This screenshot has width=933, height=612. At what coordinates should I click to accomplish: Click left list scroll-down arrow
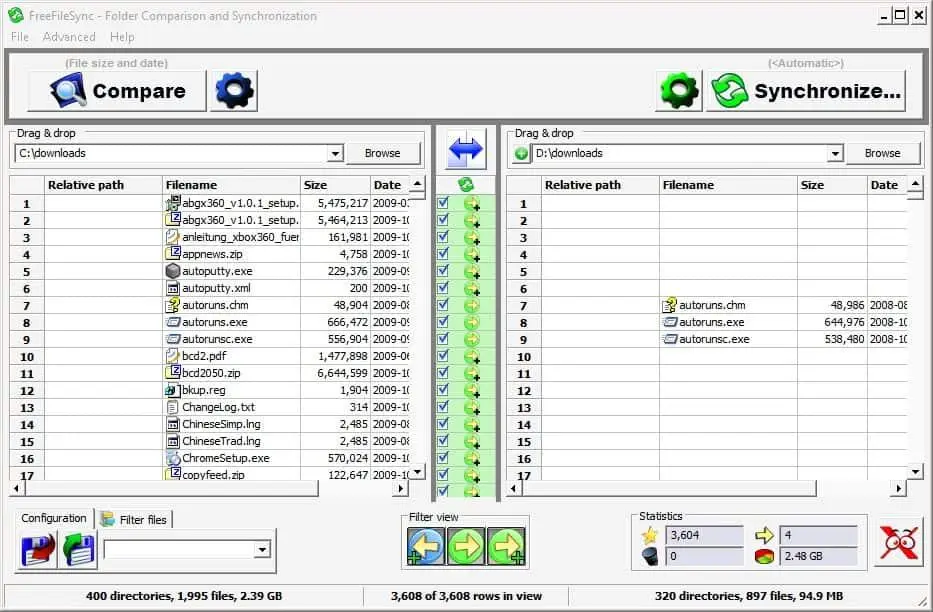(x=418, y=472)
